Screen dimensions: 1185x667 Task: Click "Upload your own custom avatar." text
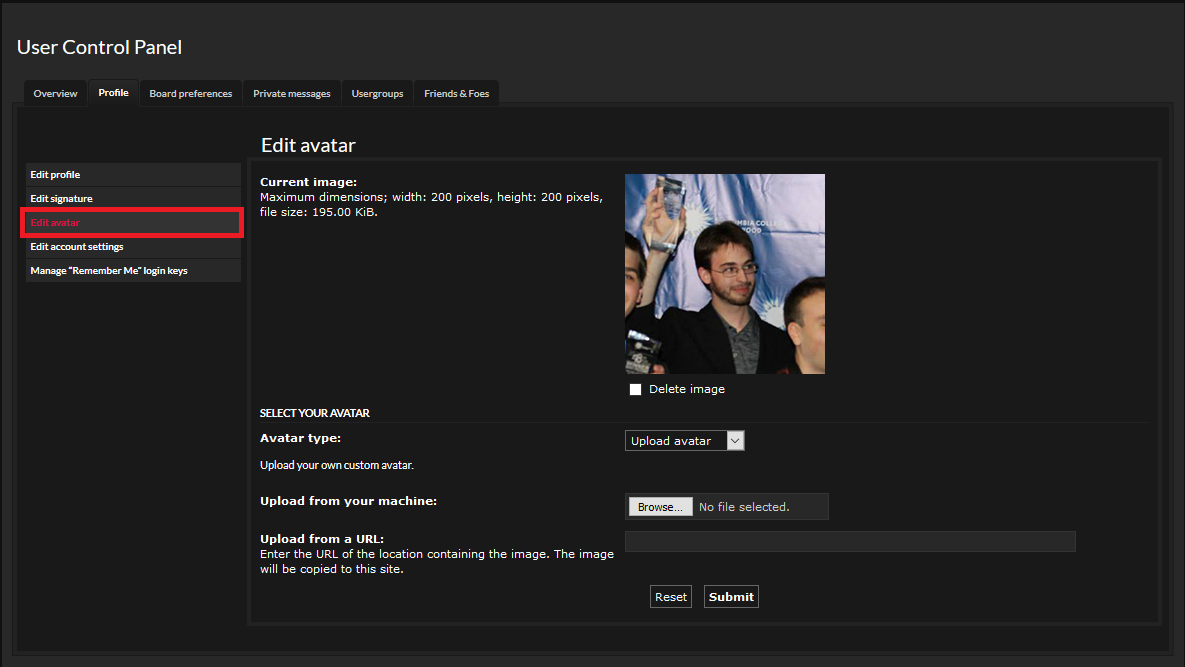pyautogui.click(x=337, y=465)
